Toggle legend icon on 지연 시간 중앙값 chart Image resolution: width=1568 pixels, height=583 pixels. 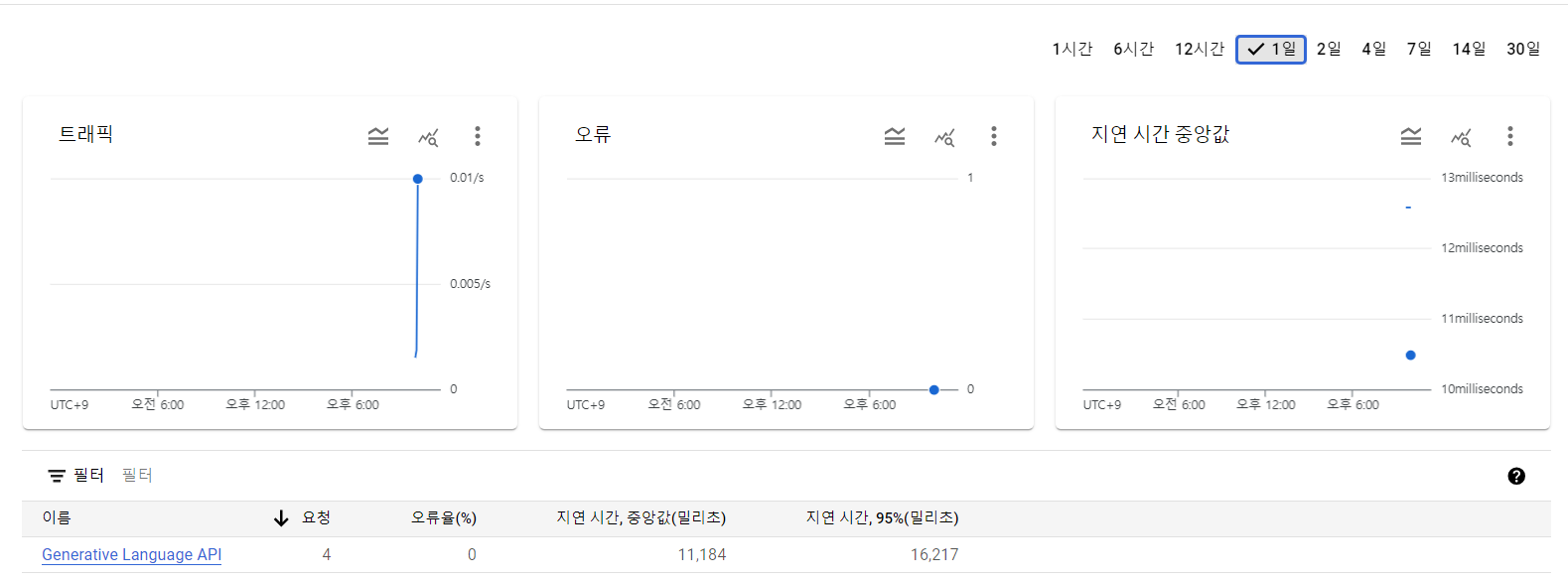click(1411, 136)
